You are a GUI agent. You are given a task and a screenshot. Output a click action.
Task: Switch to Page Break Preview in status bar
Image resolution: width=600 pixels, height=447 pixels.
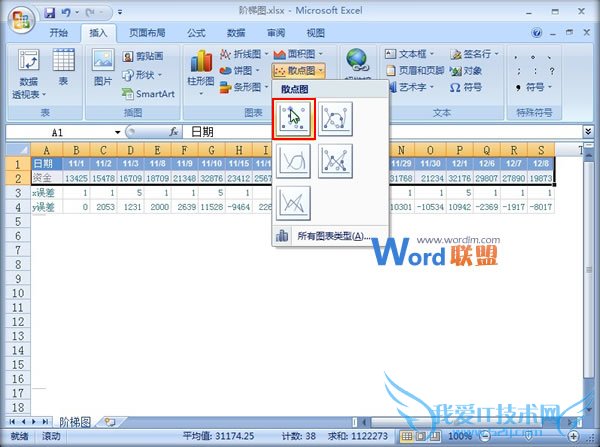[x=434, y=436]
